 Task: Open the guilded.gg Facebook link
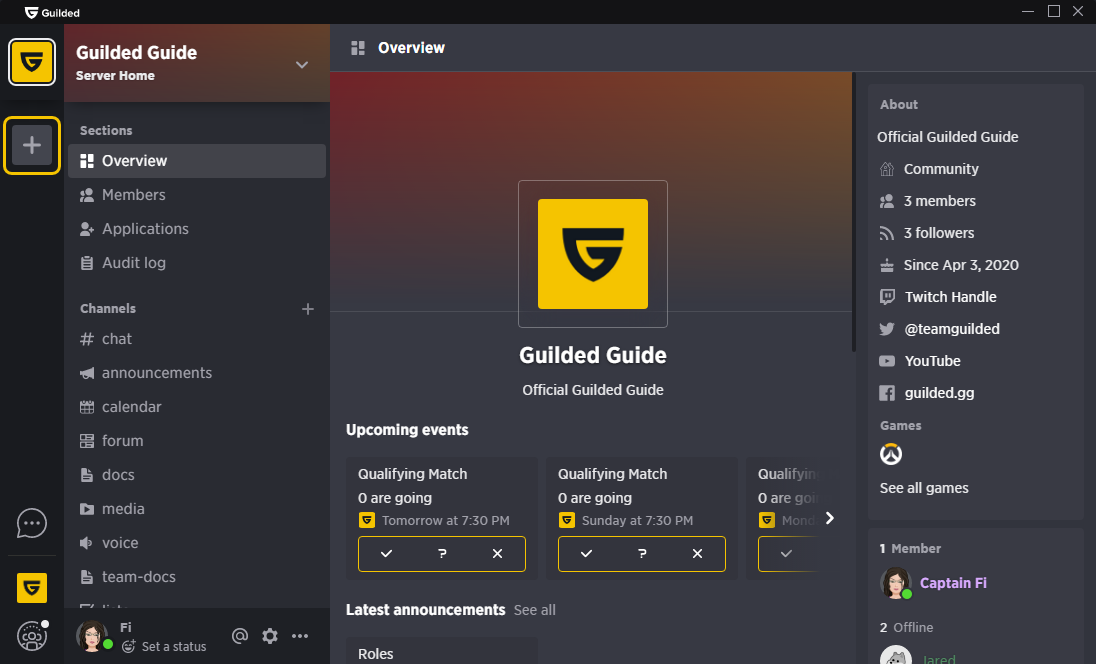[927, 394]
